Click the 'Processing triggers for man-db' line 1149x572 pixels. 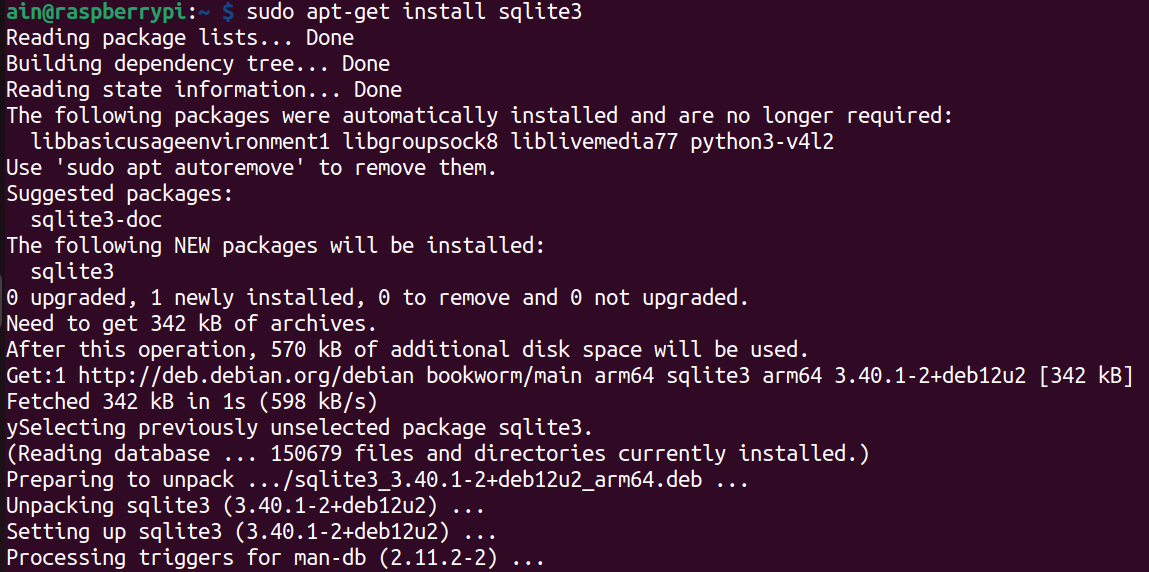coord(276,558)
